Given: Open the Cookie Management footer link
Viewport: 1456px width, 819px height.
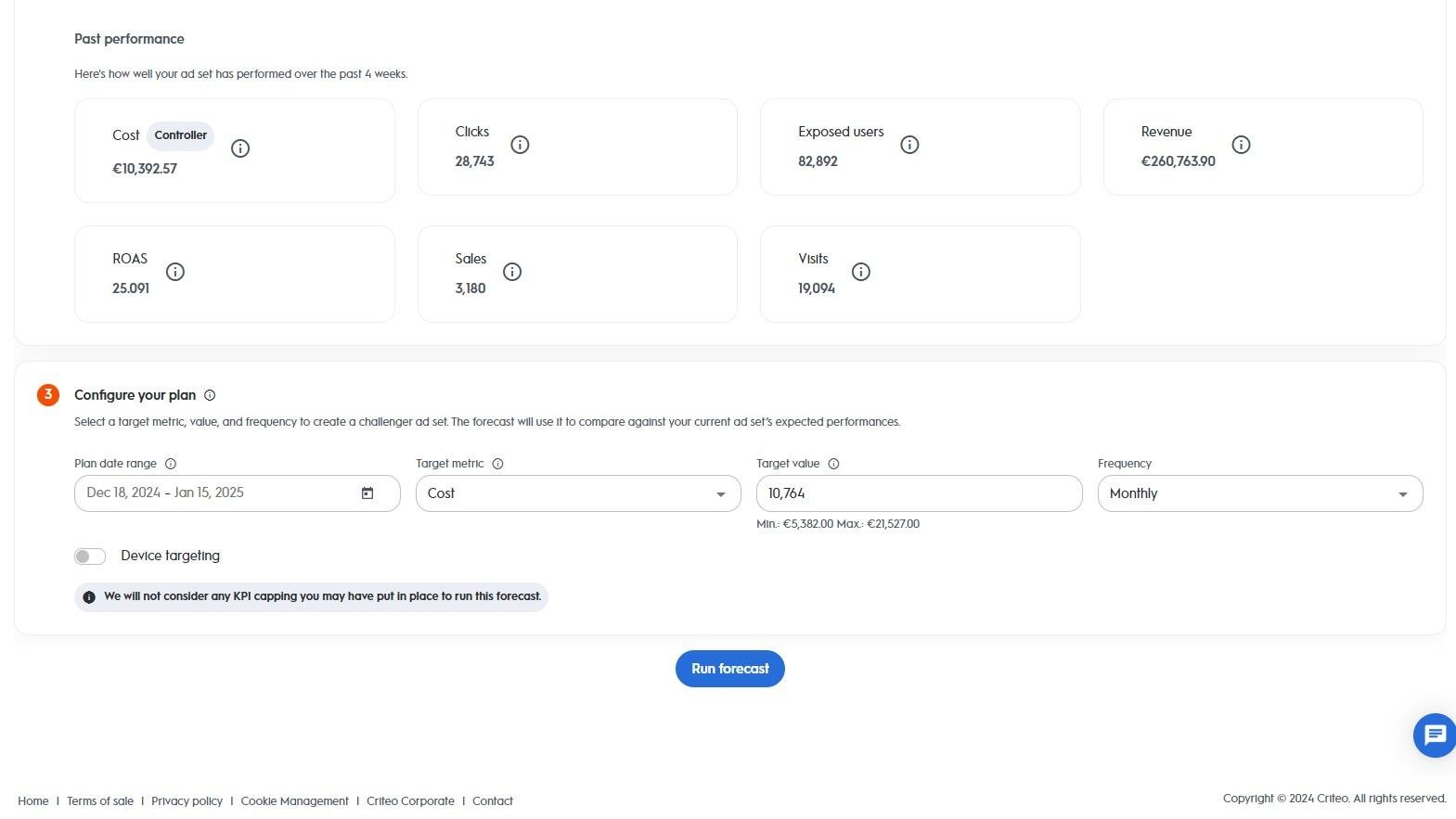Looking at the screenshot, I should (x=294, y=801).
